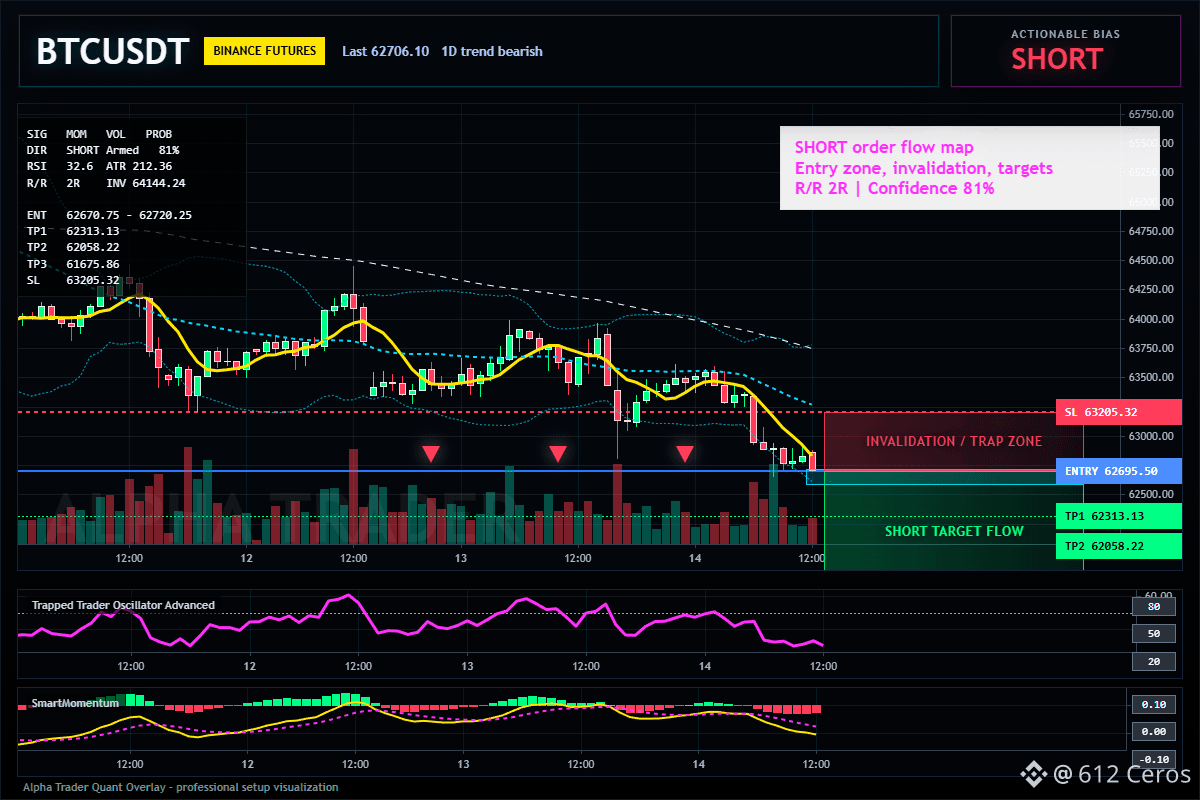Click the TP1 62313.13 row in stats panel
The image size is (1200, 800).
73,231
